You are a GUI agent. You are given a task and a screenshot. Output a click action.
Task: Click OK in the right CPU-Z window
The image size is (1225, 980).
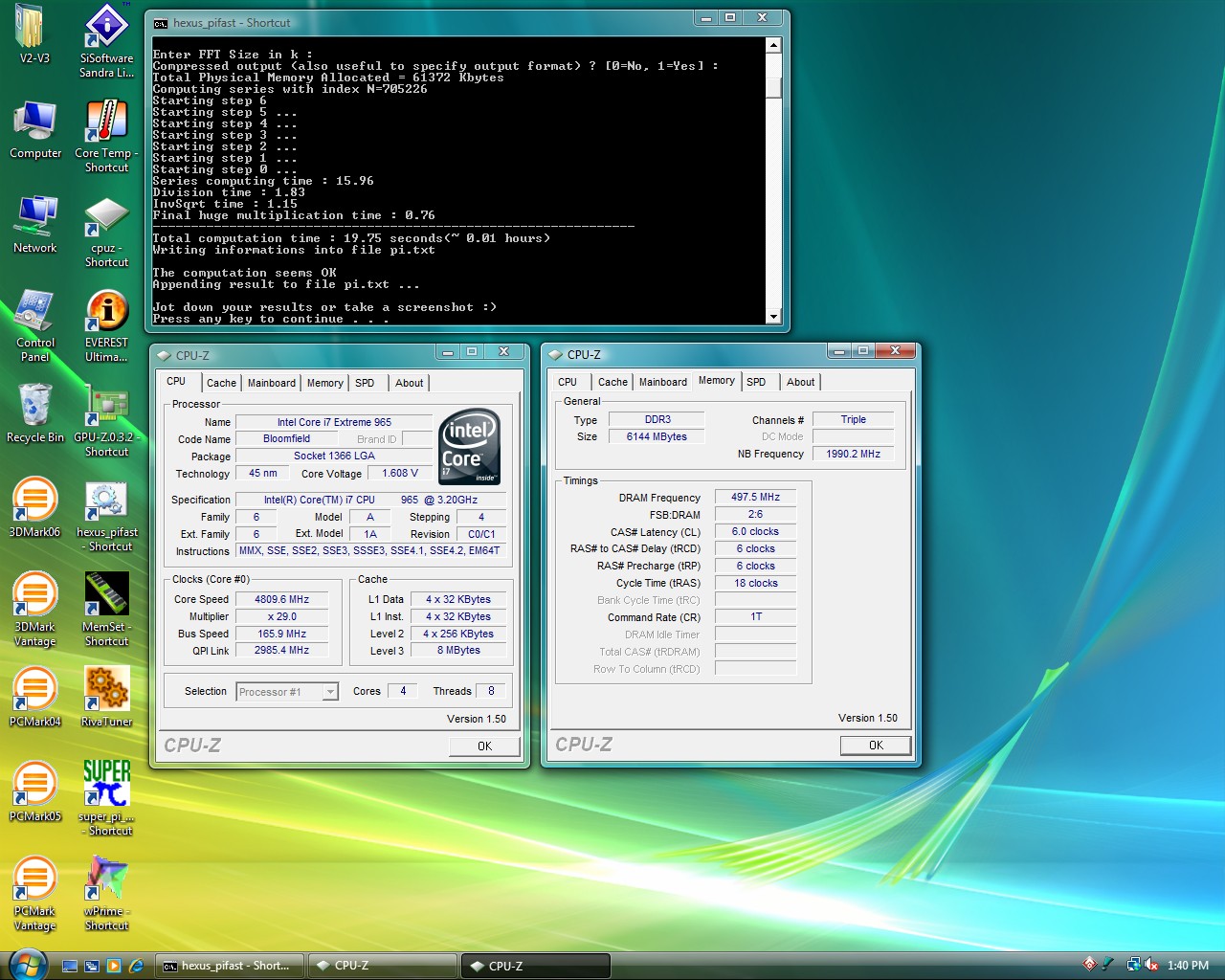[876, 745]
